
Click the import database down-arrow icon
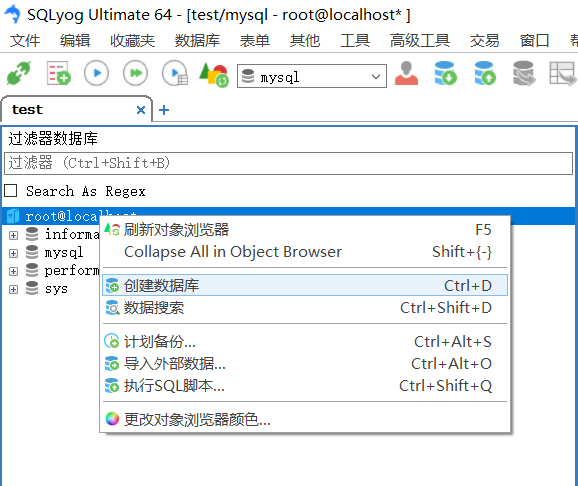[x=445, y=73]
